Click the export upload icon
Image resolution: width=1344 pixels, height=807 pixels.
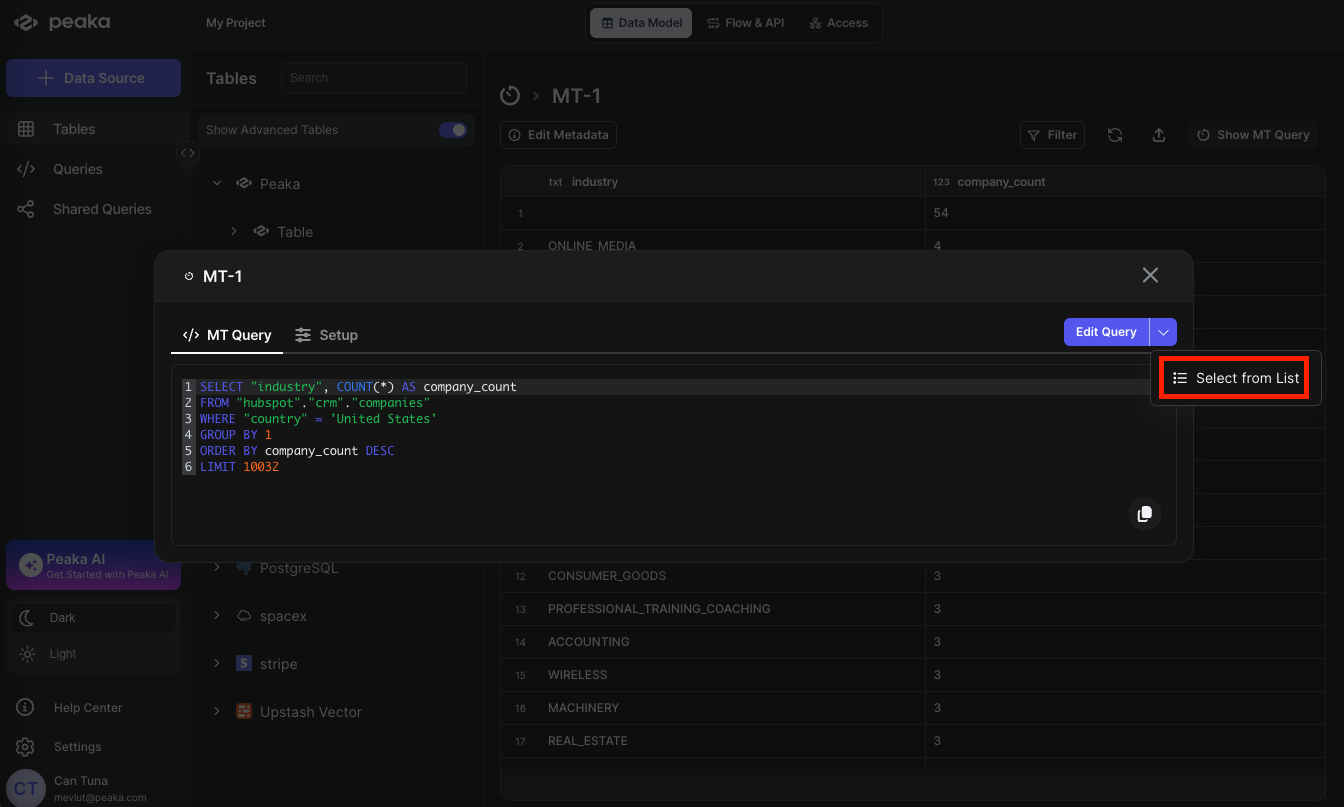(1159, 135)
